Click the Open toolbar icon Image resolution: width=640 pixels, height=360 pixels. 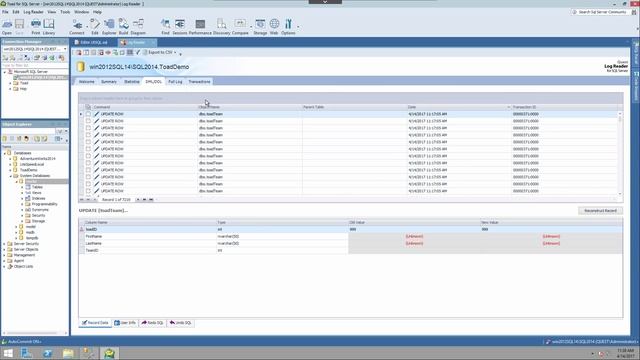7,27
